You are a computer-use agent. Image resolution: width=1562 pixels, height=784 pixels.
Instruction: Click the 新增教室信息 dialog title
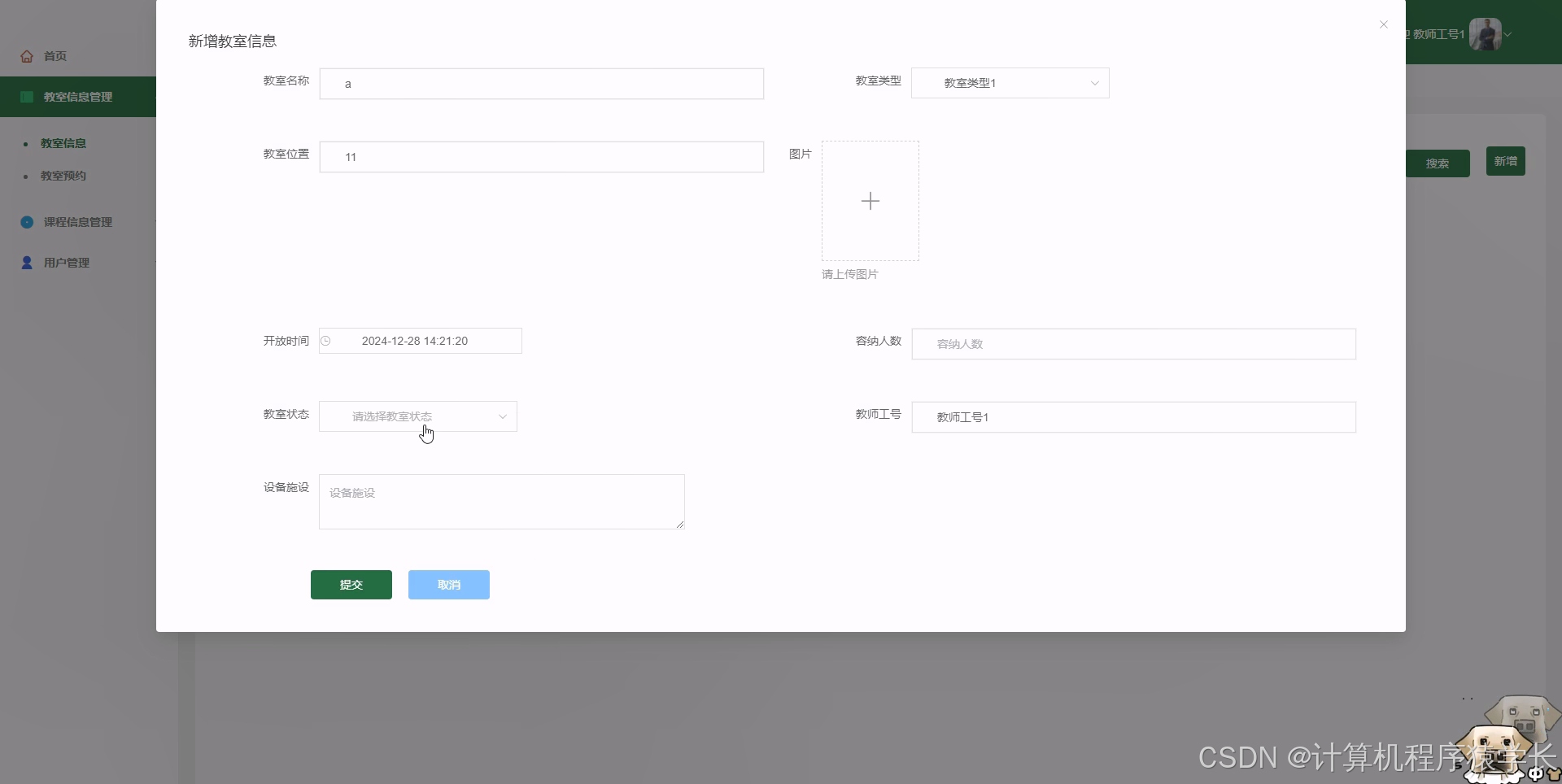click(233, 41)
